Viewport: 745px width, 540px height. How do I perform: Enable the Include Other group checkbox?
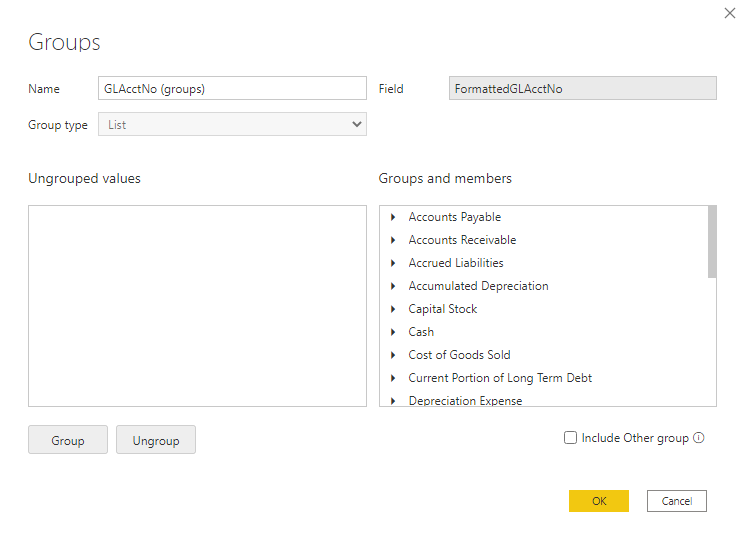(570, 437)
